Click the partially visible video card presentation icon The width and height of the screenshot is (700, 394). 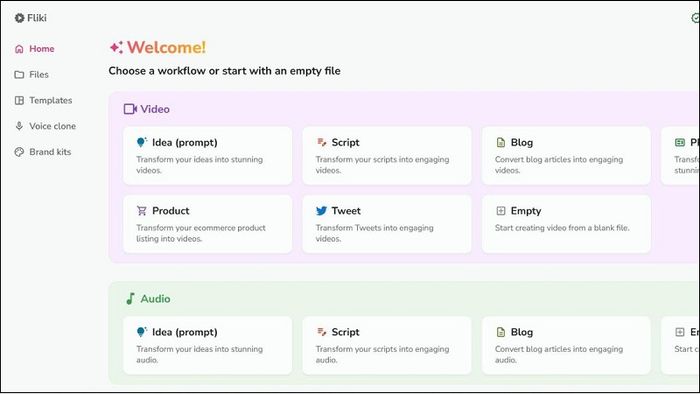coord(680,142)
